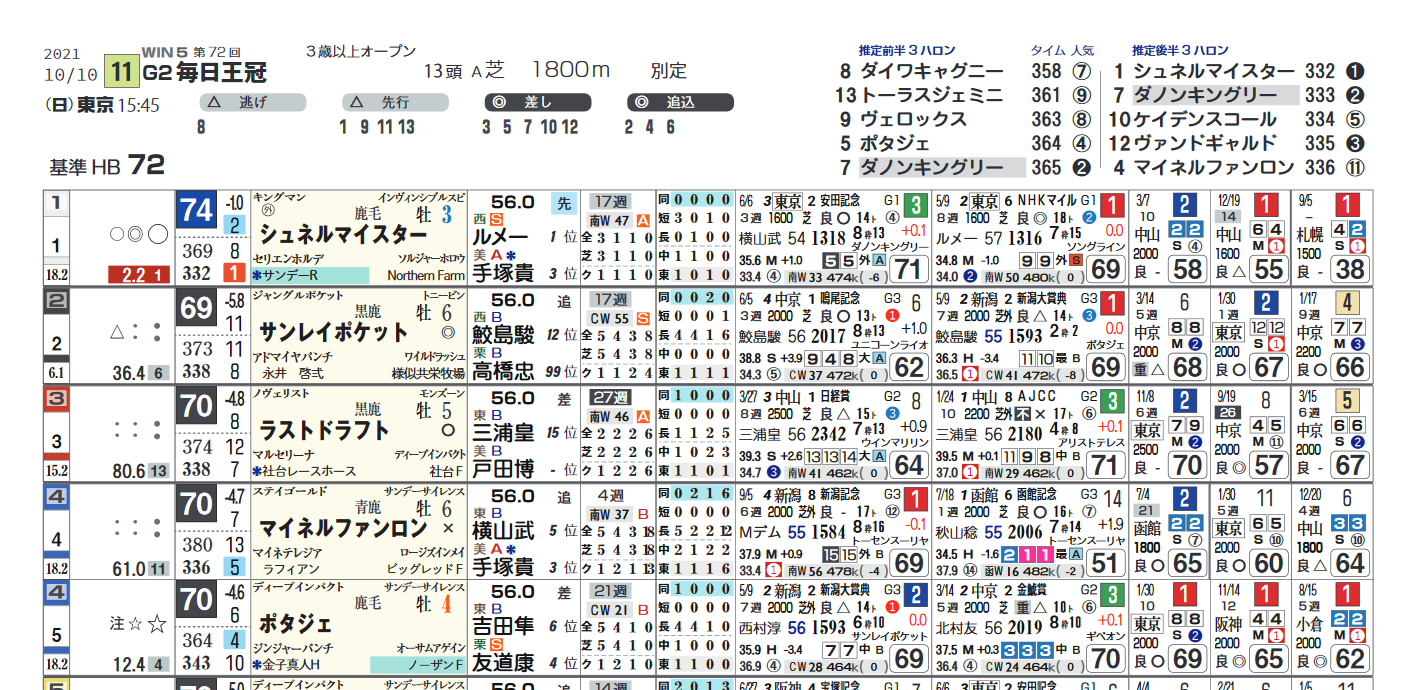Click the green race number 11 badge

click(x=122, y=73)
